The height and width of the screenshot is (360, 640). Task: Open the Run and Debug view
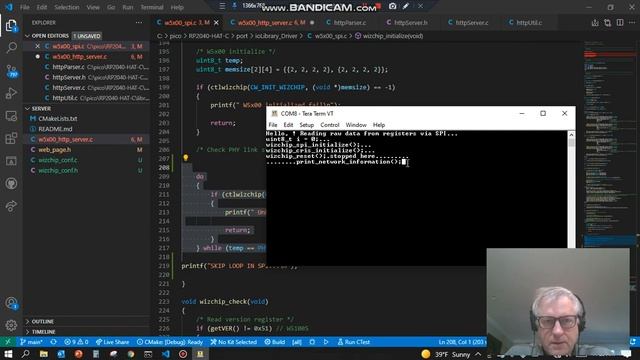11,93
